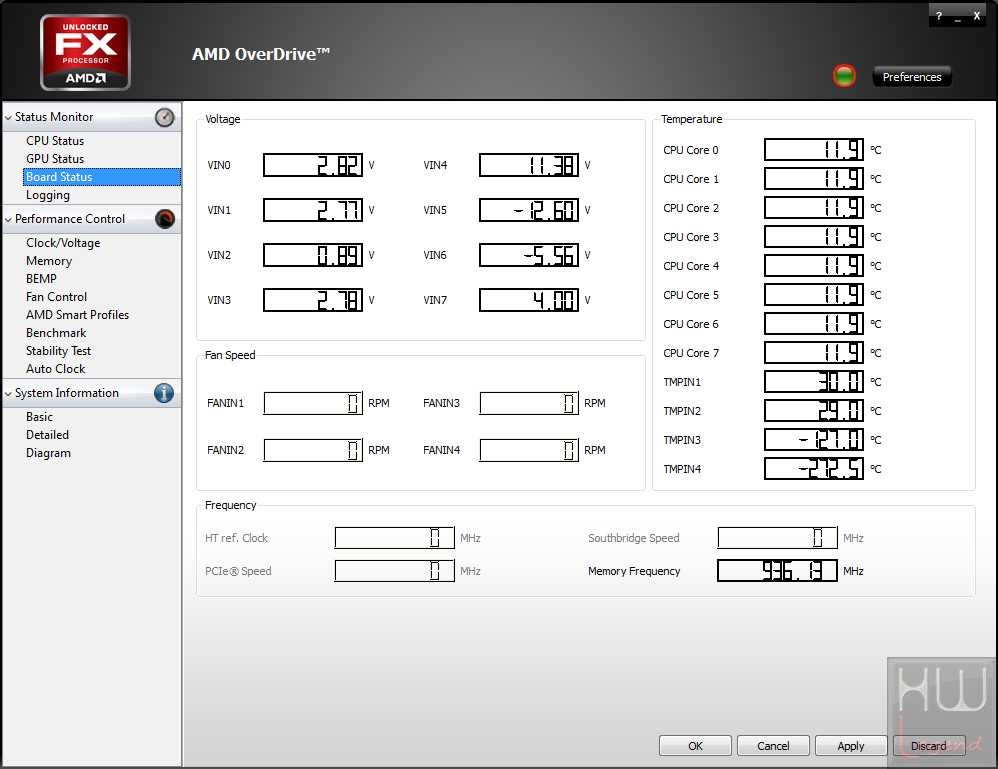
Task: Open the Logging page
Action: [x=48, y=195]
